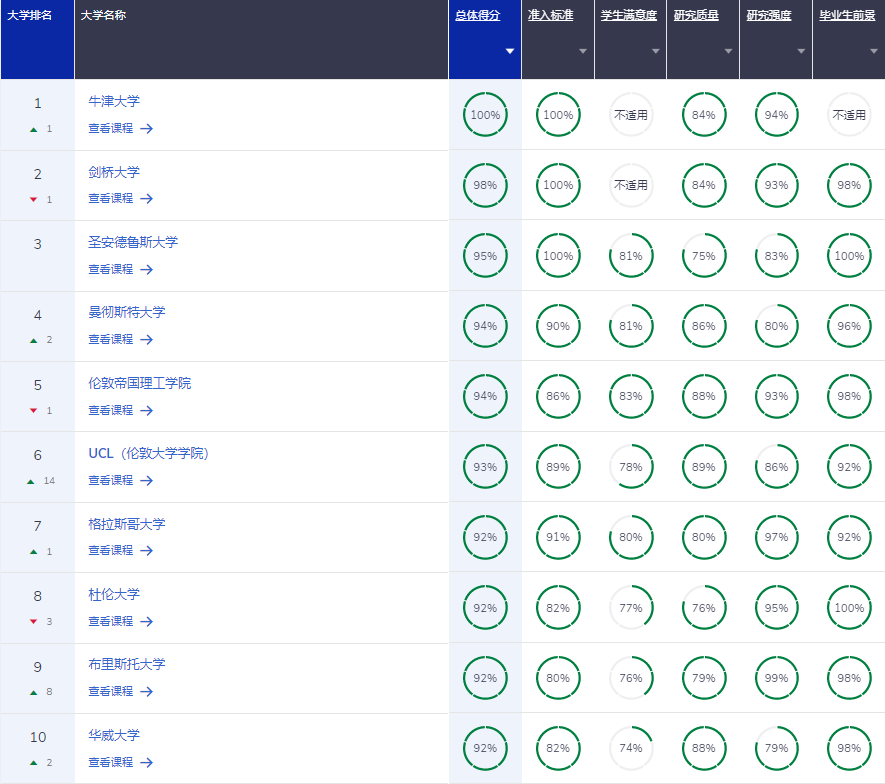This screenshot has height=784, width=885.
Task: Open the UCL（伦敦大学学院）link
Action: pyautogui.click(x=149, y=453)
